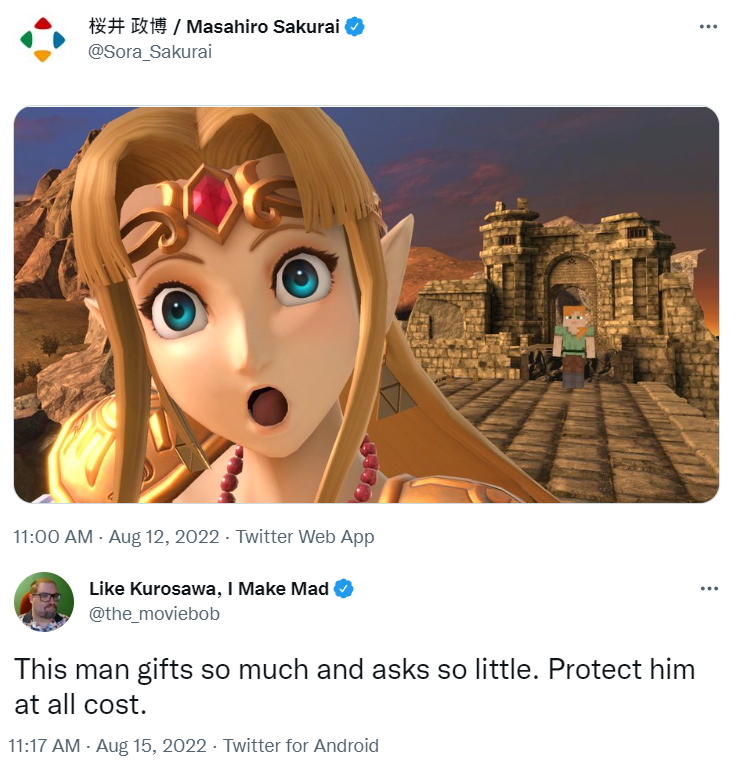Open Like Kurosawa, I Make Mad name
The width and height of the screenshot is (740, 771).
click(209, 589)
